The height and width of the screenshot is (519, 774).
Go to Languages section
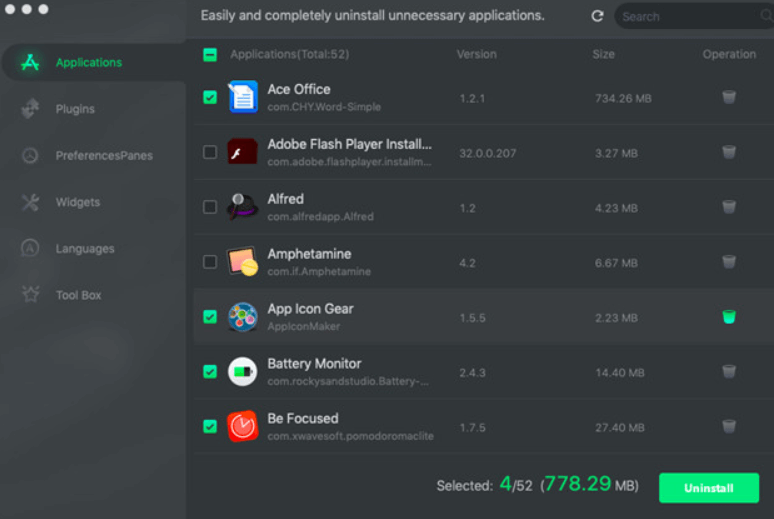[x=84, y=249]
